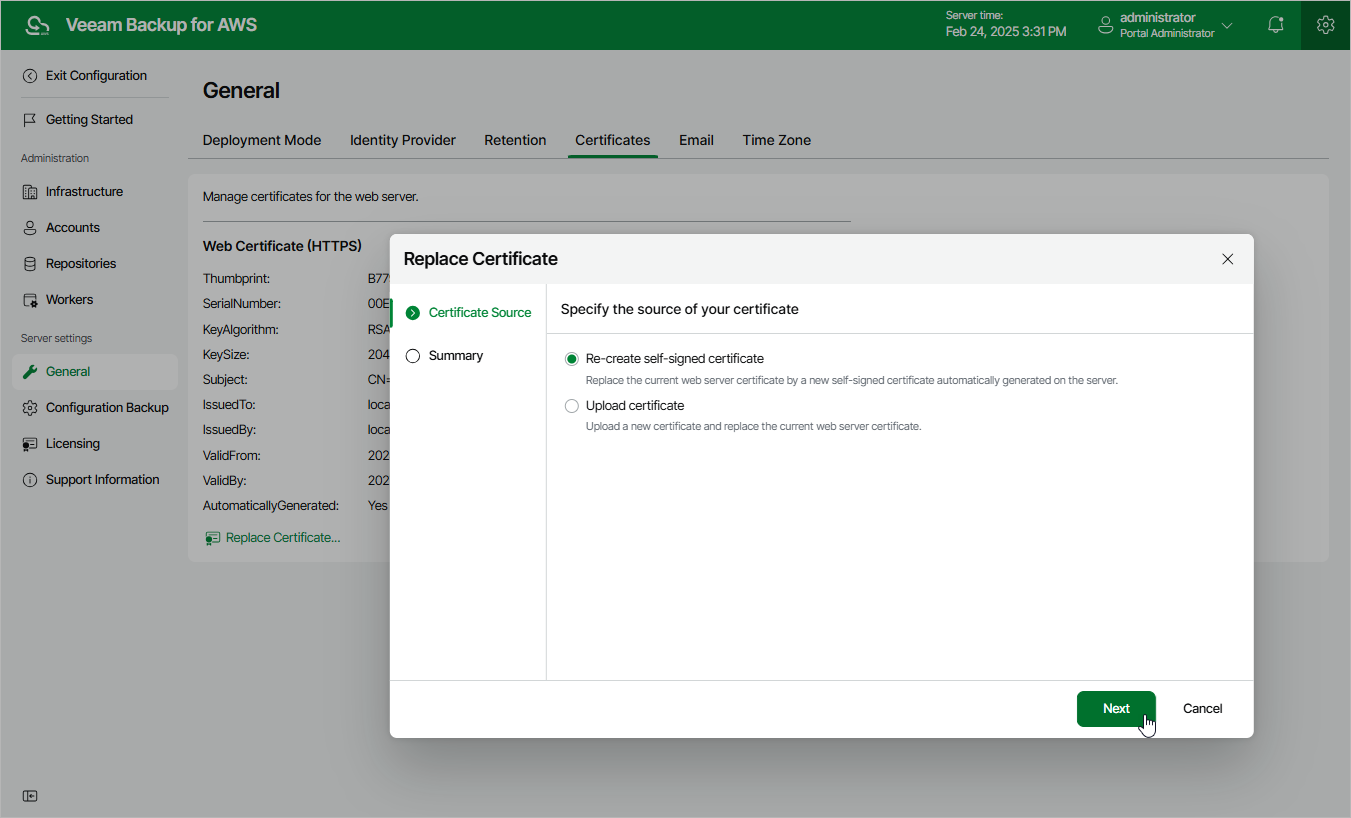Open Workers in the sidebar

click(69, 300)
